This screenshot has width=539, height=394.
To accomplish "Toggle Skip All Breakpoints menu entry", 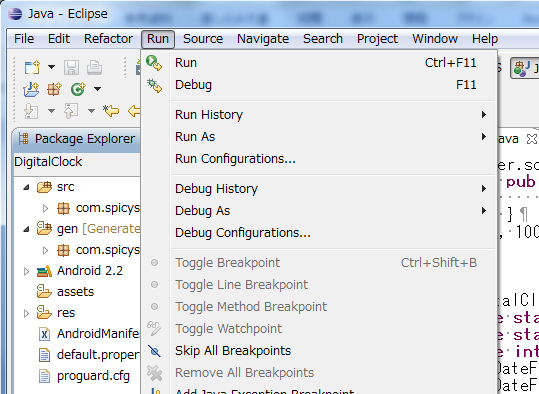I will pos(233,351).
